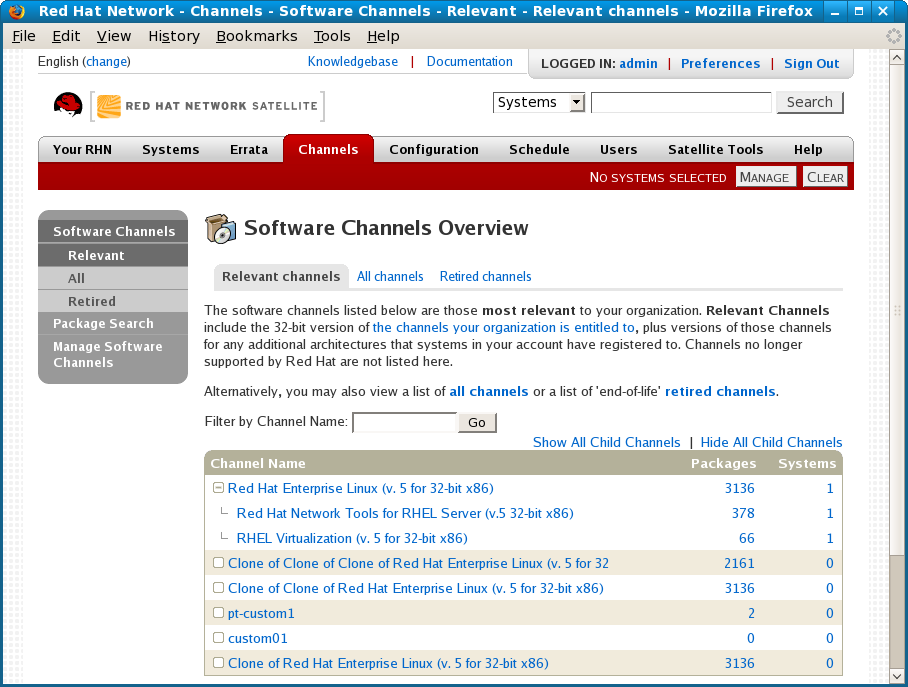This screenshot has width=908, height=687.
Task: Expand Clone of Red Hat Enterprise Linux row
Action: [x=218, y=662]
